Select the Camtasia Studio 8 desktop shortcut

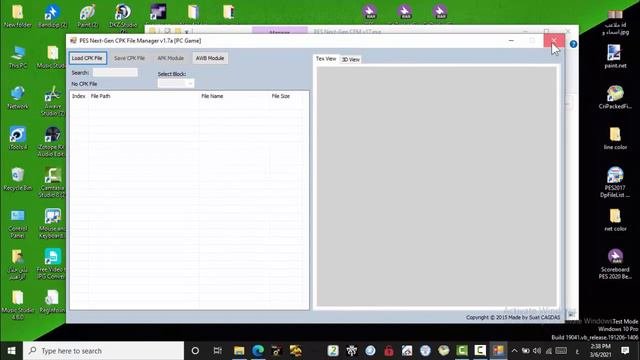pyautogui.click(x=52, y=183)
